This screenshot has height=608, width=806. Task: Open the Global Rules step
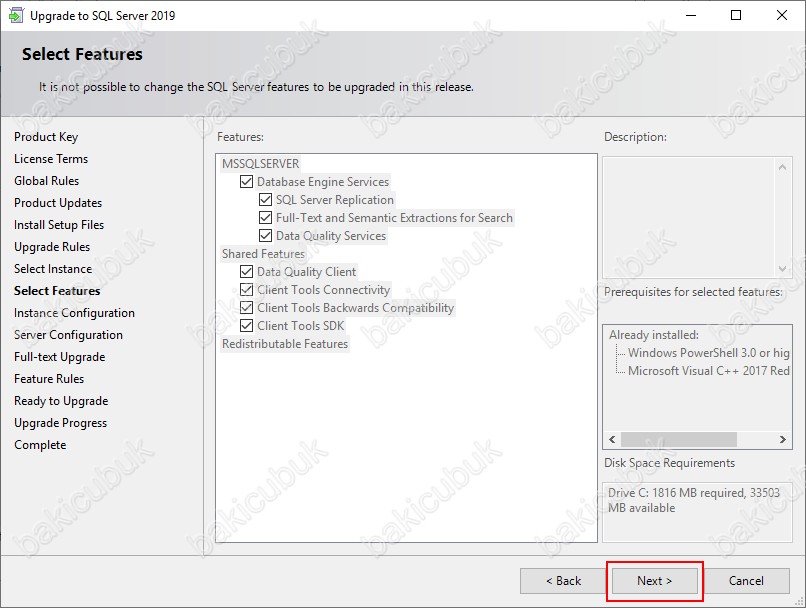(x=46, y=181)
